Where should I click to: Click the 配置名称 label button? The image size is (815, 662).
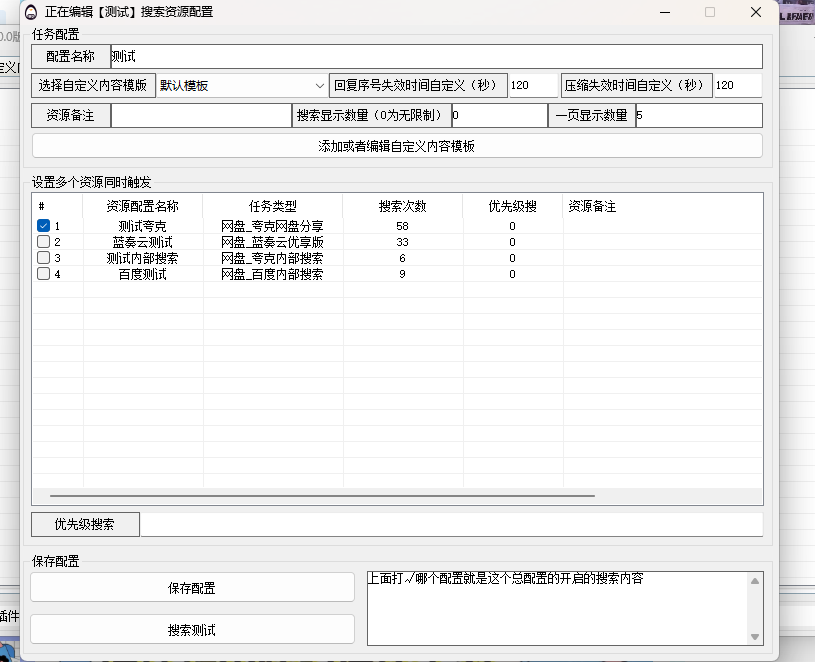(x=69, y=56)
